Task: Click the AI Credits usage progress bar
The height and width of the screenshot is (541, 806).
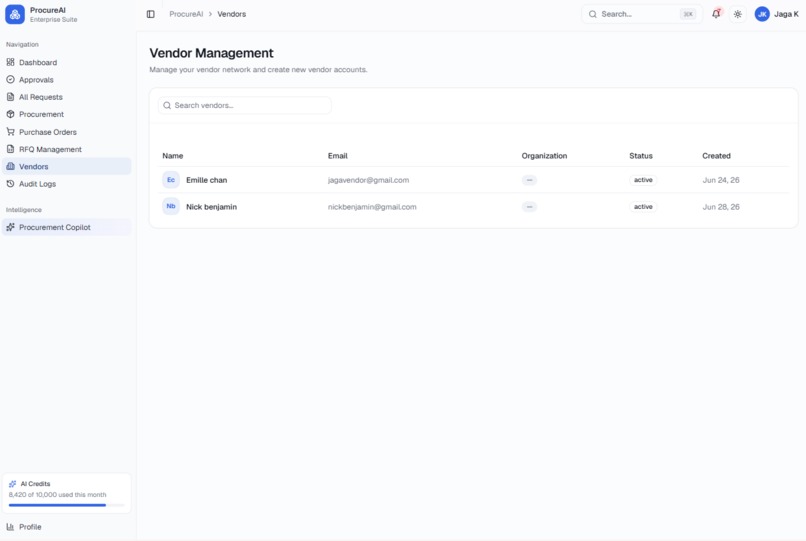Action: click(x=67, y=505)
